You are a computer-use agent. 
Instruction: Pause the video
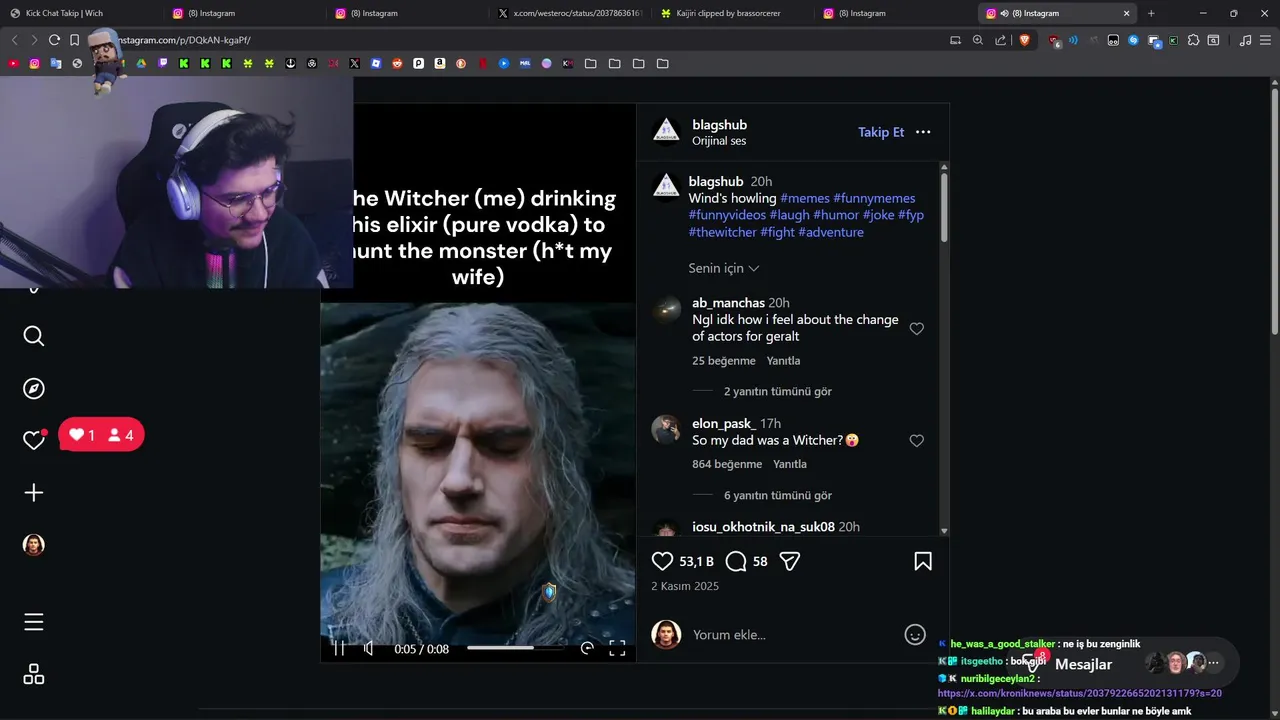[339, 648]
